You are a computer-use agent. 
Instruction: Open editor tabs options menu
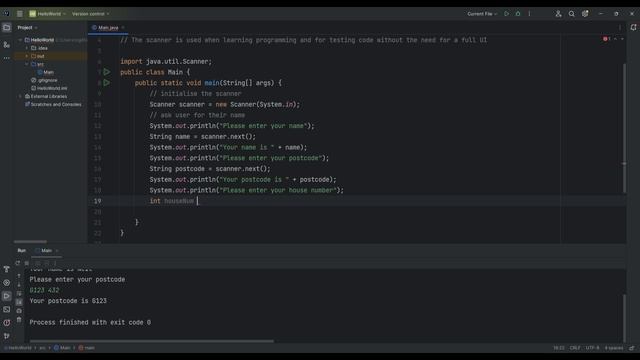[620, 27]
